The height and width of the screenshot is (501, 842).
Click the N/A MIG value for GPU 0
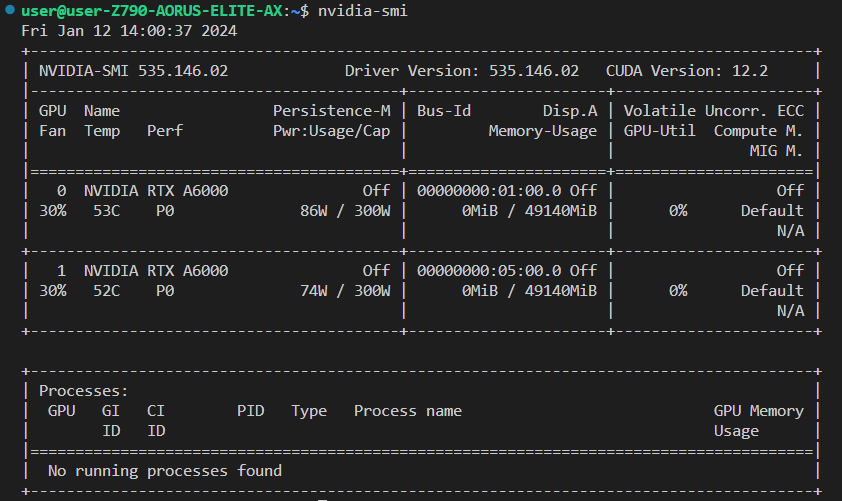tap(790, 231)
